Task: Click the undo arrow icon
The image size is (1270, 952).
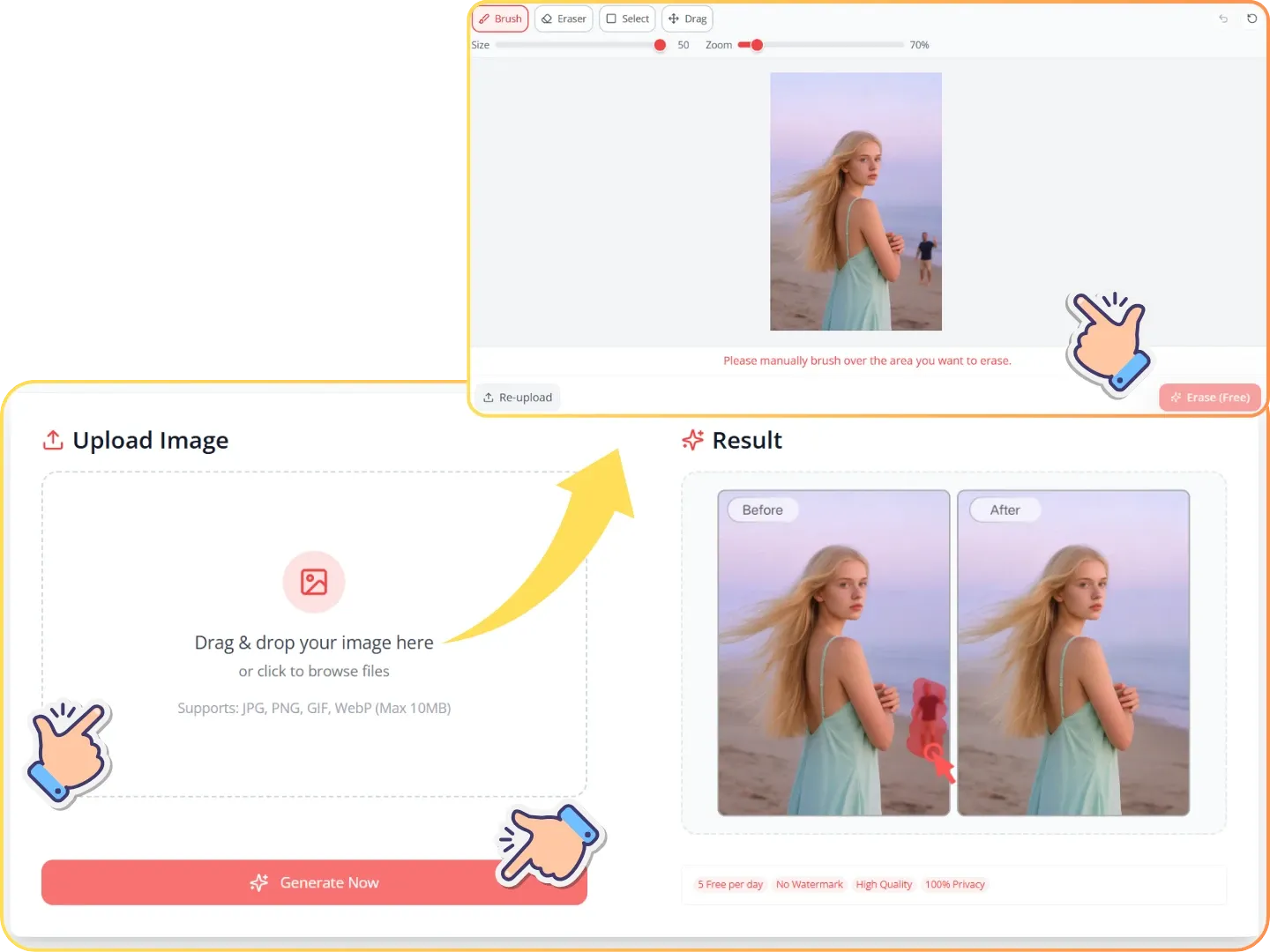Action: tap(1223, 19)
